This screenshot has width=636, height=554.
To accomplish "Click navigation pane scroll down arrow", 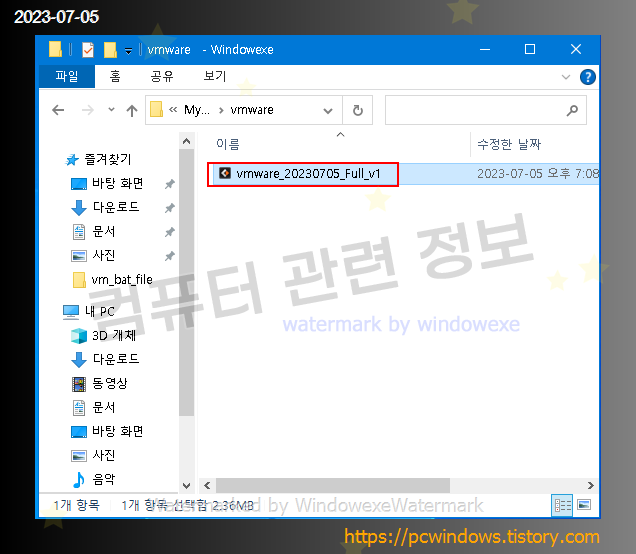I will click(x=187, y=485).
